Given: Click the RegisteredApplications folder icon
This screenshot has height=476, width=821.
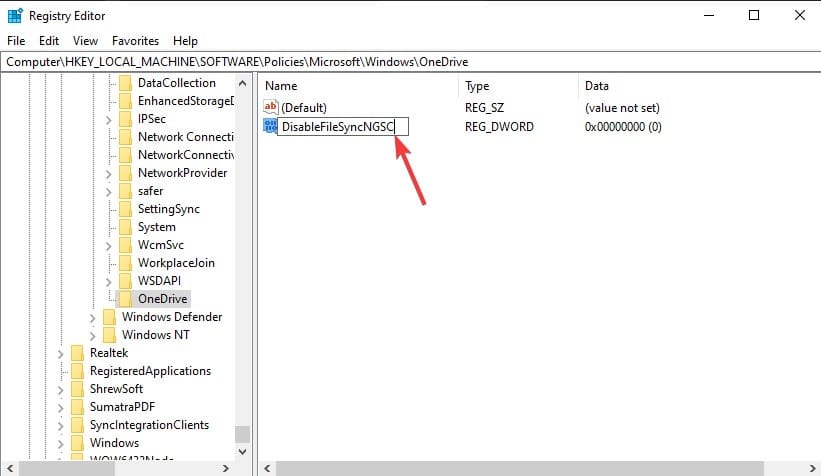Looking at the screenshot, I should pyautogui.click(x=77, y=371).
